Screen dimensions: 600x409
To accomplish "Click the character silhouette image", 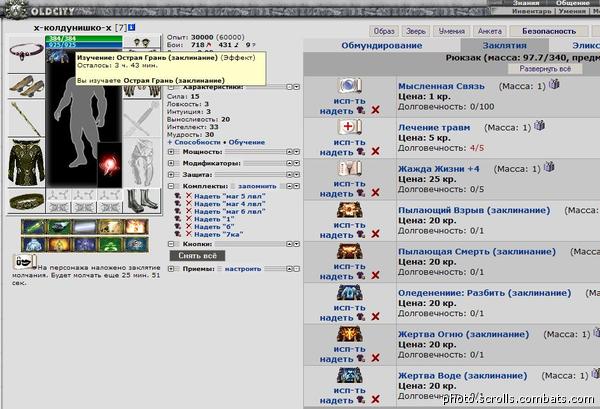I will pyautogui.click(x=79, y=122).
